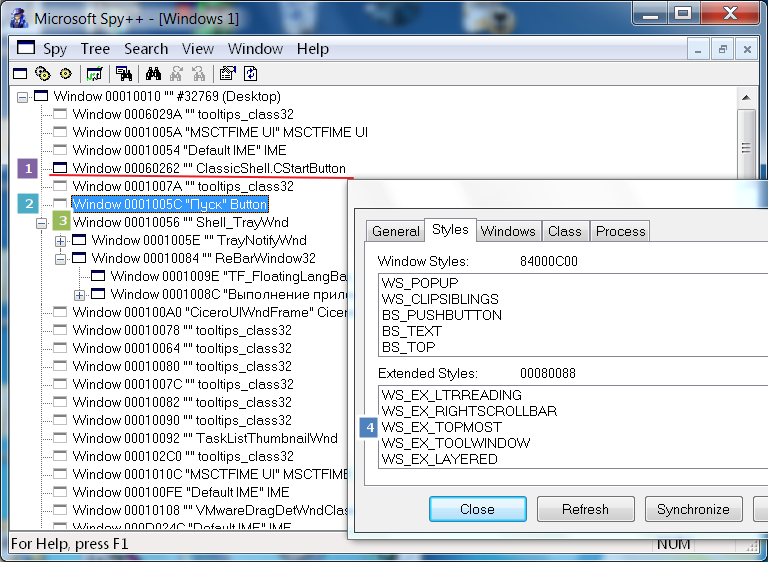Viewport: 768px width, 562px height.
Task: Select WS_EX_LAYERED in Extended Styles list
Action: tap(439, 459)
